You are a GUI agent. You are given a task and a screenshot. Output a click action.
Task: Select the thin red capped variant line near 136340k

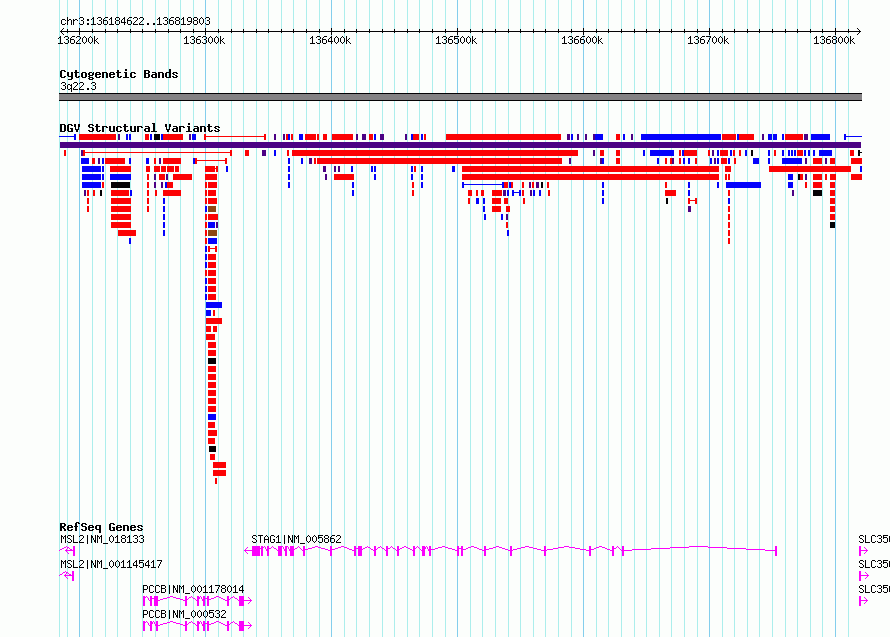(235, 137)
